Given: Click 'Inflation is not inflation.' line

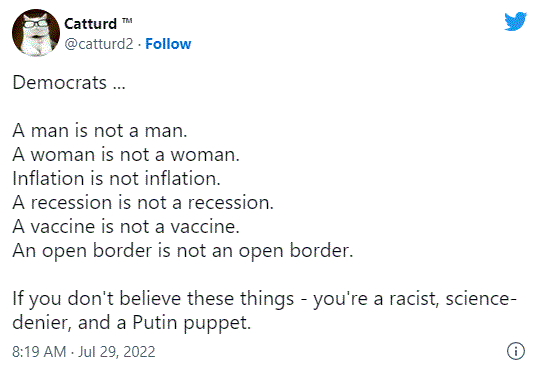Looking at the screenshot, I should 116,179.
